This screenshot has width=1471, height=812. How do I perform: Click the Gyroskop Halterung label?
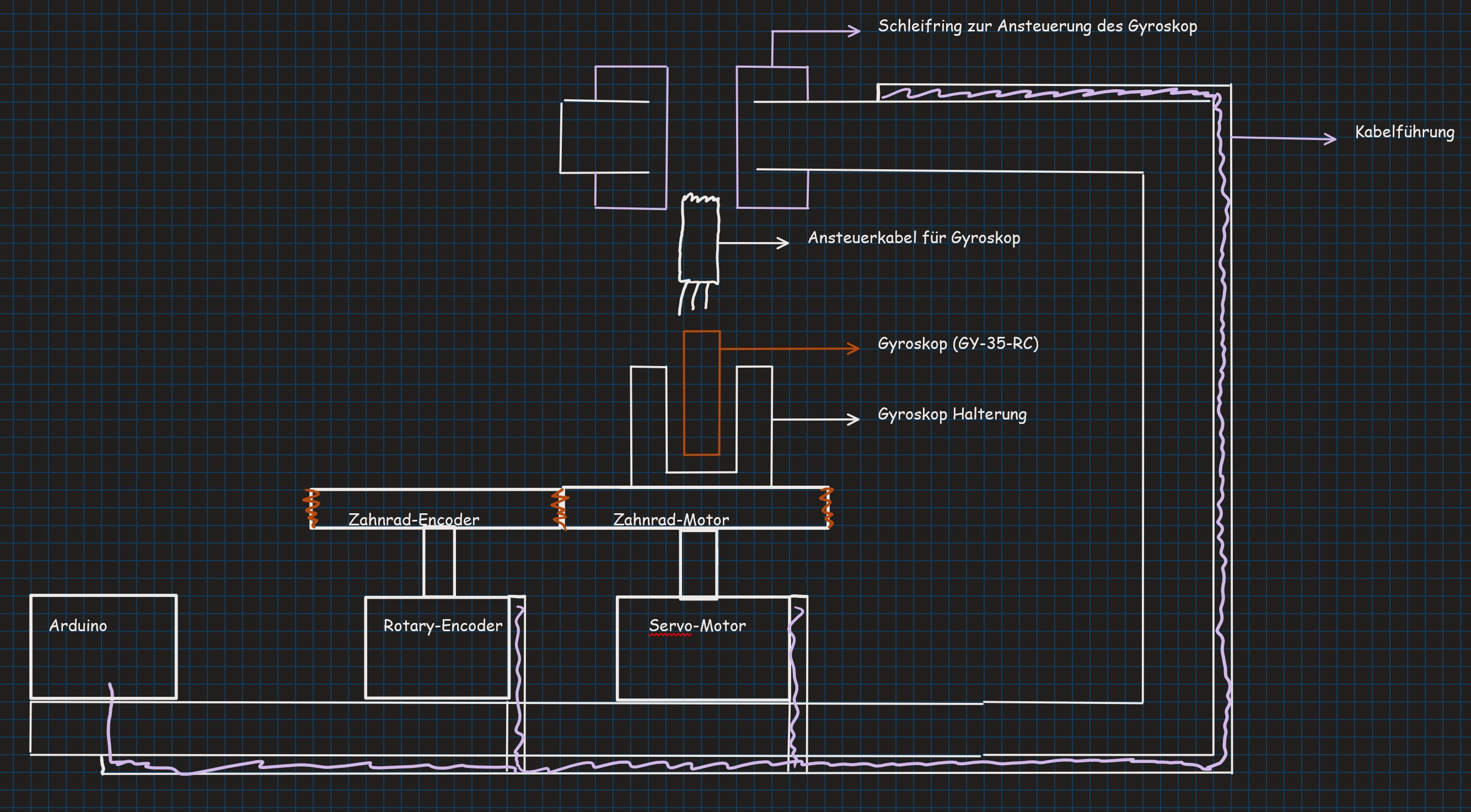(x=952, y=414)
